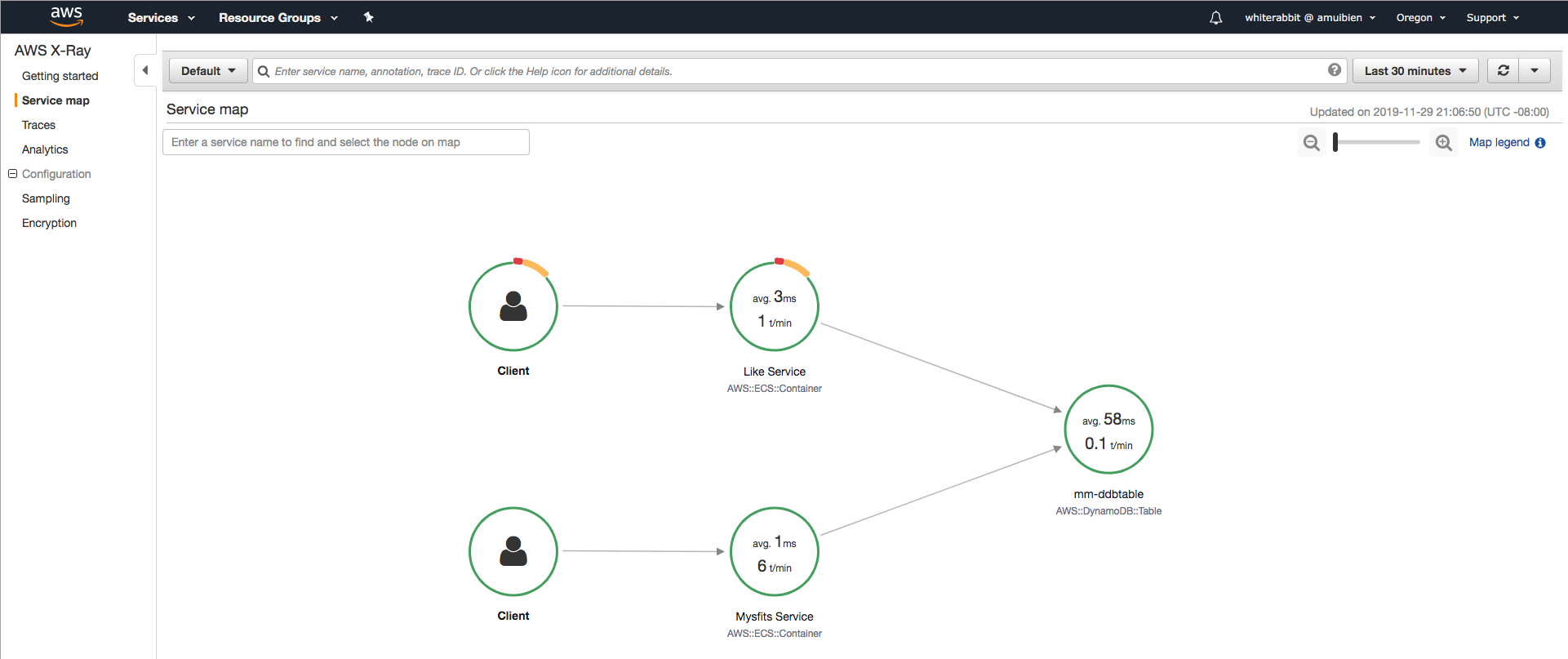Navigate to Traces
The image size is (1568, 659).
(x=38, y=125)
